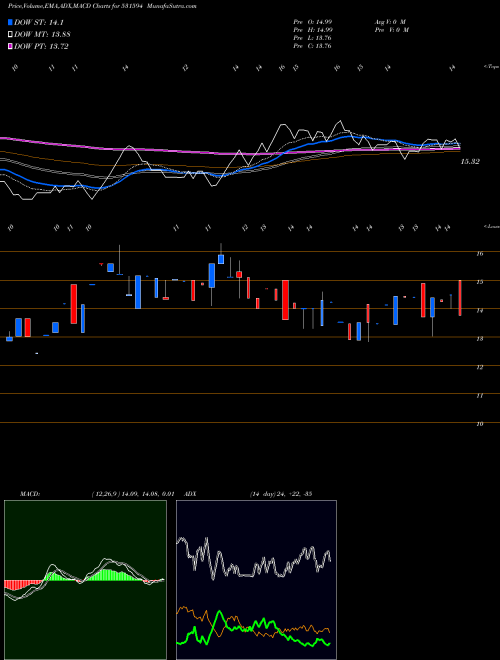The width and height of the screenshot is (500, 660).
Task: Click the 12 price axis label
Action: [479, 367]
